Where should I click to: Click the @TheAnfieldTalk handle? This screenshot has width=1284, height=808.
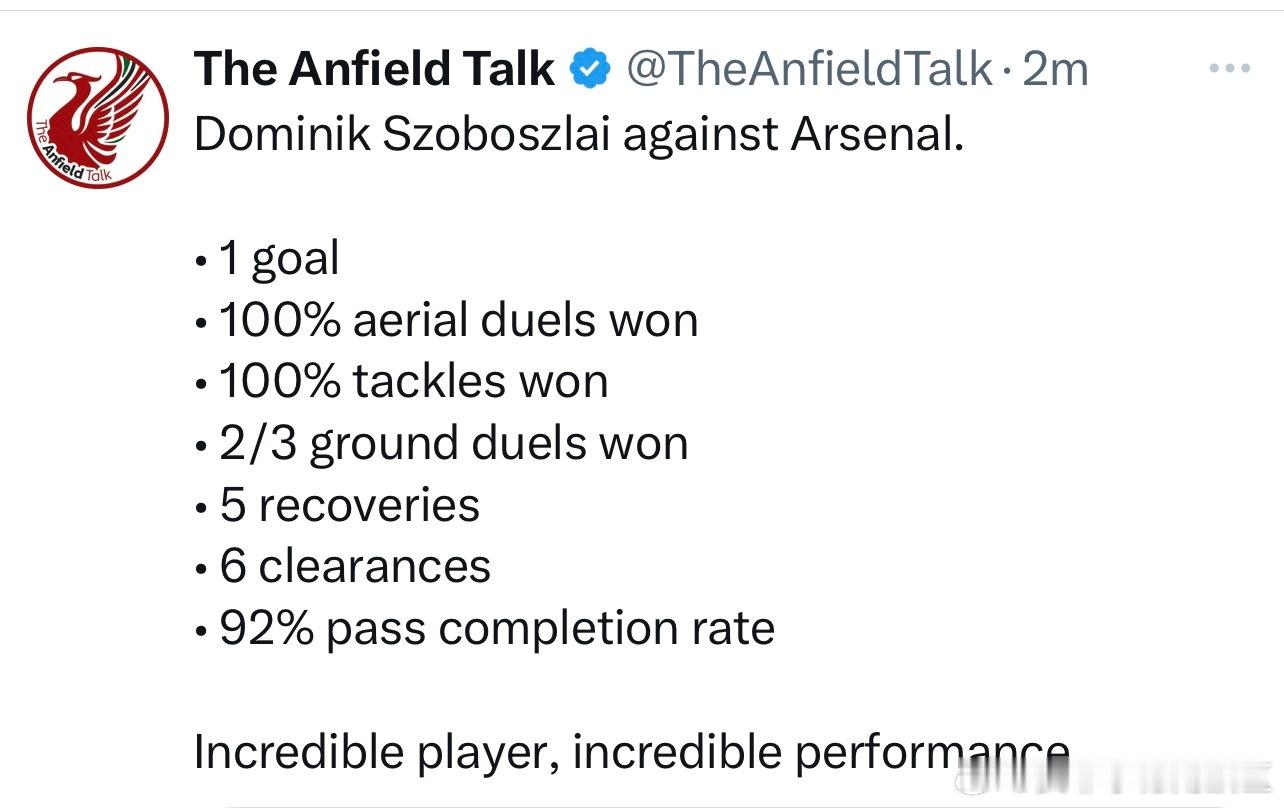(808, 69)
